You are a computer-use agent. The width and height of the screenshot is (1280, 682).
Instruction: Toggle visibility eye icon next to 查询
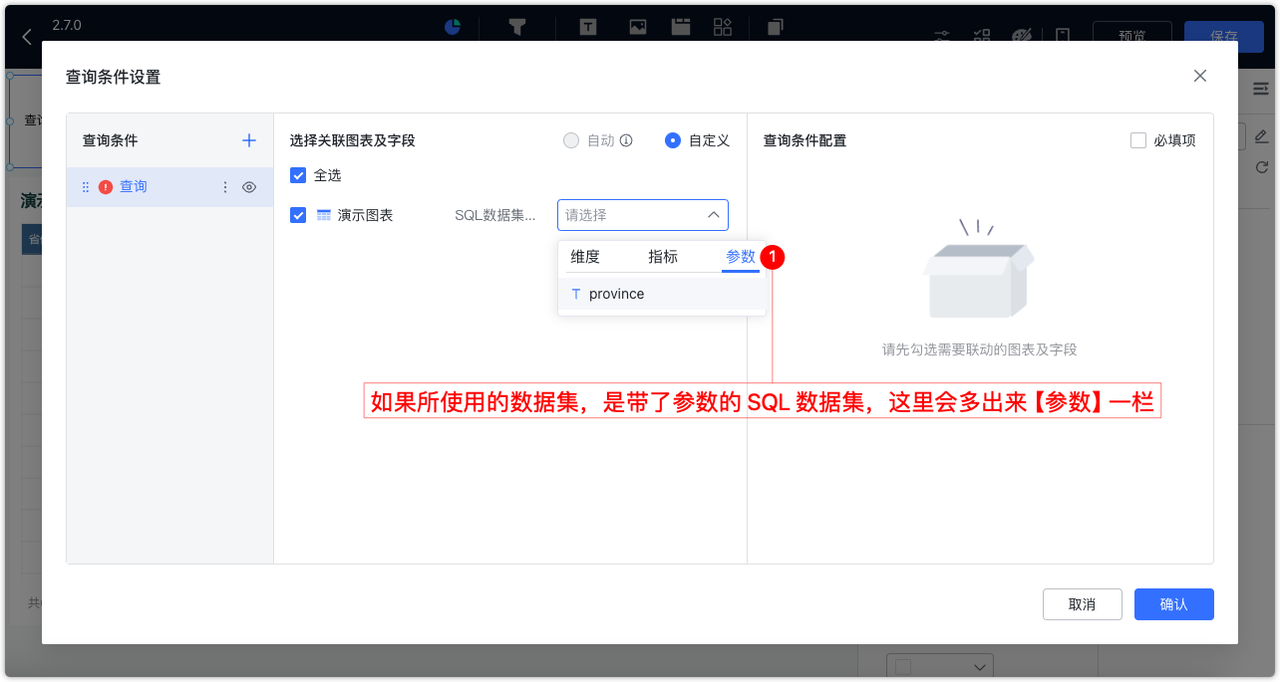(248, 187)
